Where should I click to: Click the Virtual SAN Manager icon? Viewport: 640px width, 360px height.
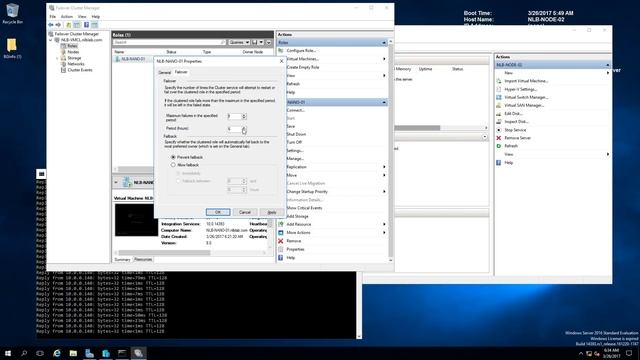498,105
